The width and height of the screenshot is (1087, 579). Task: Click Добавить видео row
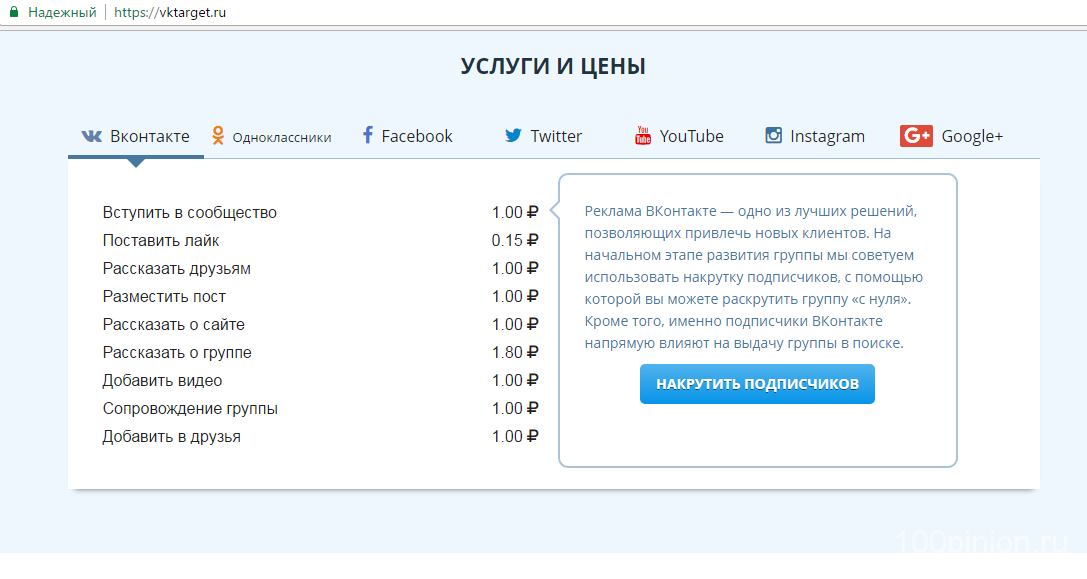[x=320, y=380]
